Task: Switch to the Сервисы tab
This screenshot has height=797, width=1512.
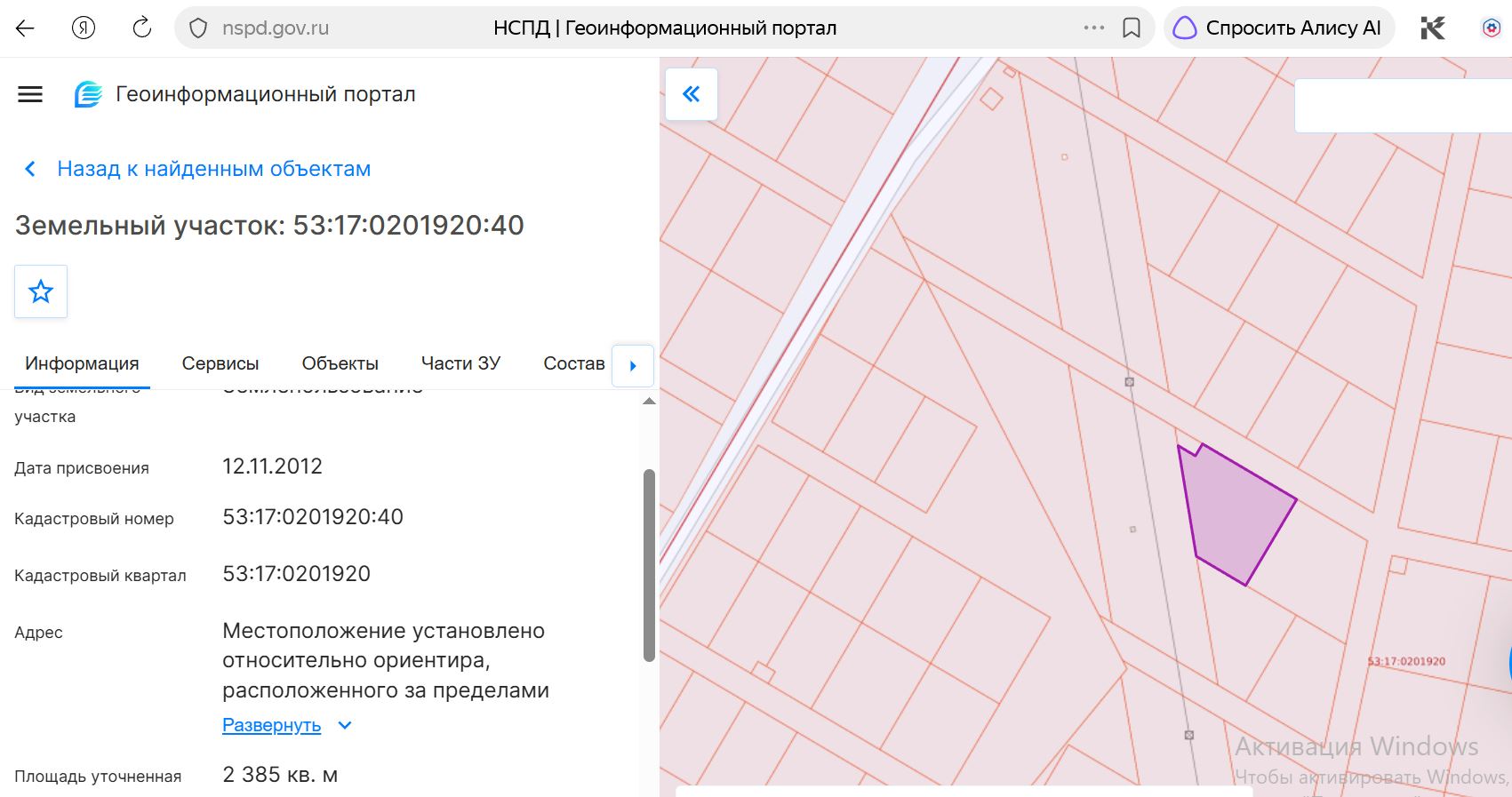Action: click(220, 363)
